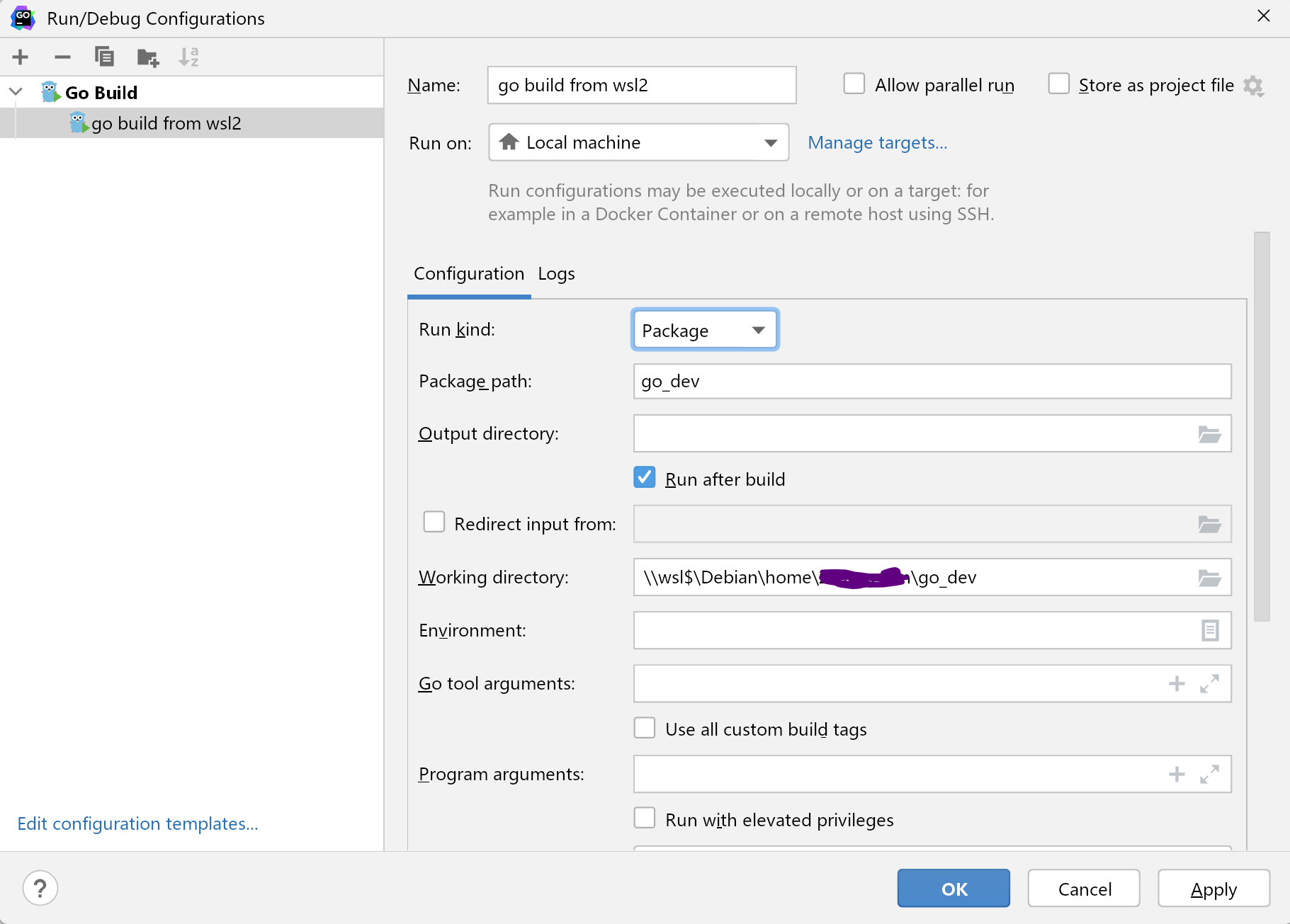Click the Move into new folder icon
Image resolution: width=1290 pixels, height=924 pixels.
coord(147,57)
